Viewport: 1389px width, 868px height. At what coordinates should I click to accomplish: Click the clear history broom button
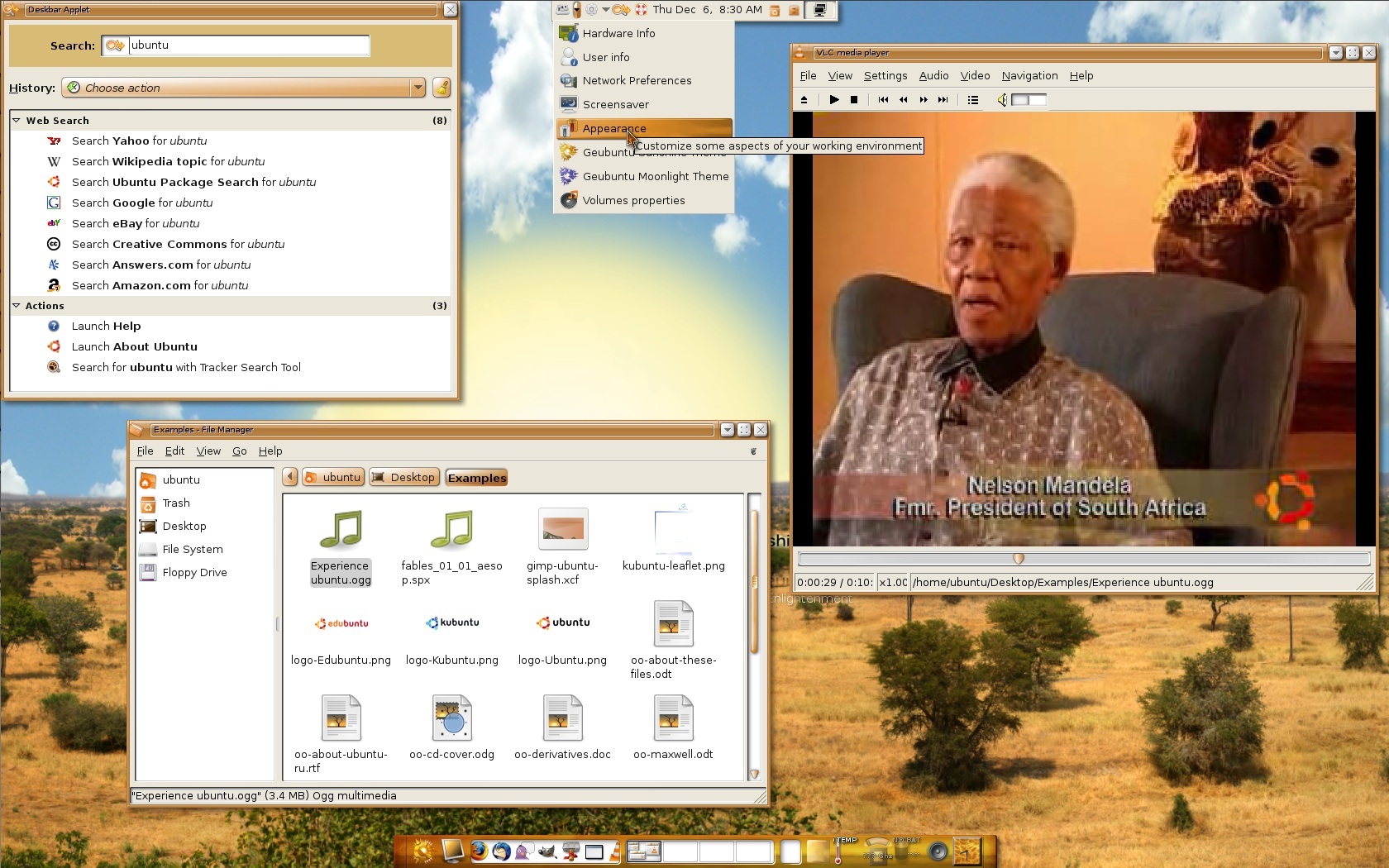(442, 88)
